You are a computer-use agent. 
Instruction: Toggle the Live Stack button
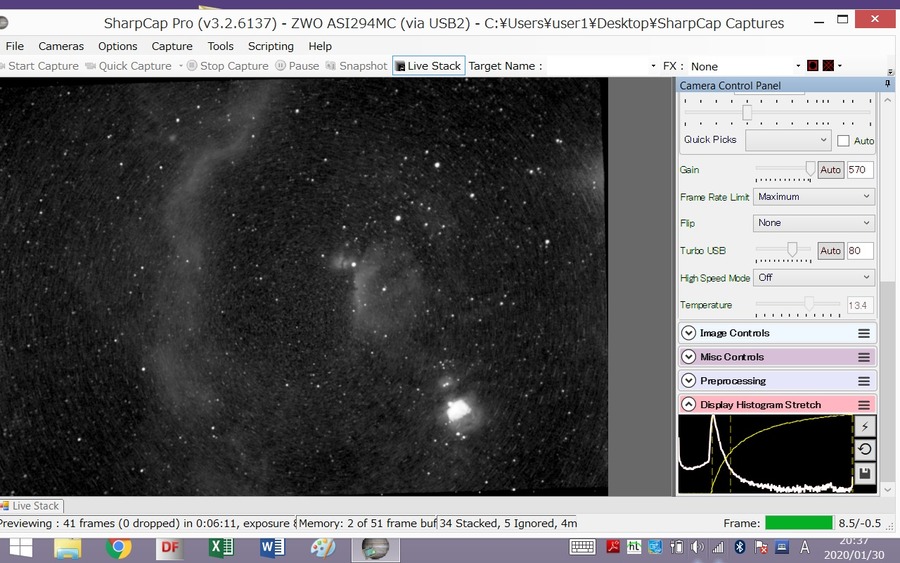pyautogui.click(x=428, y=66)
